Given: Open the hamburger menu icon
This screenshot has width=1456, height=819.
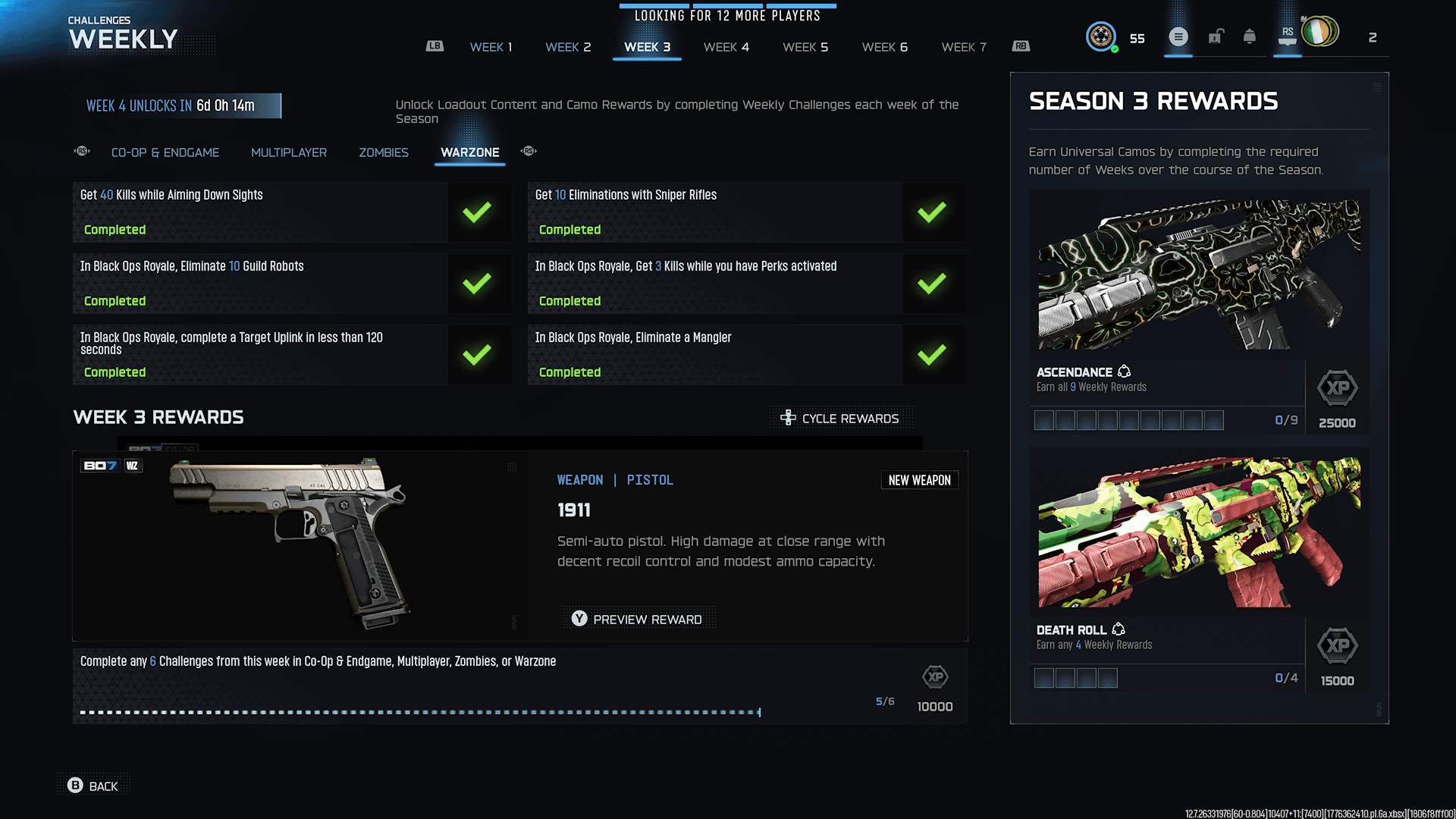Looking at the screenshot, I should [x=1178, y=36].
